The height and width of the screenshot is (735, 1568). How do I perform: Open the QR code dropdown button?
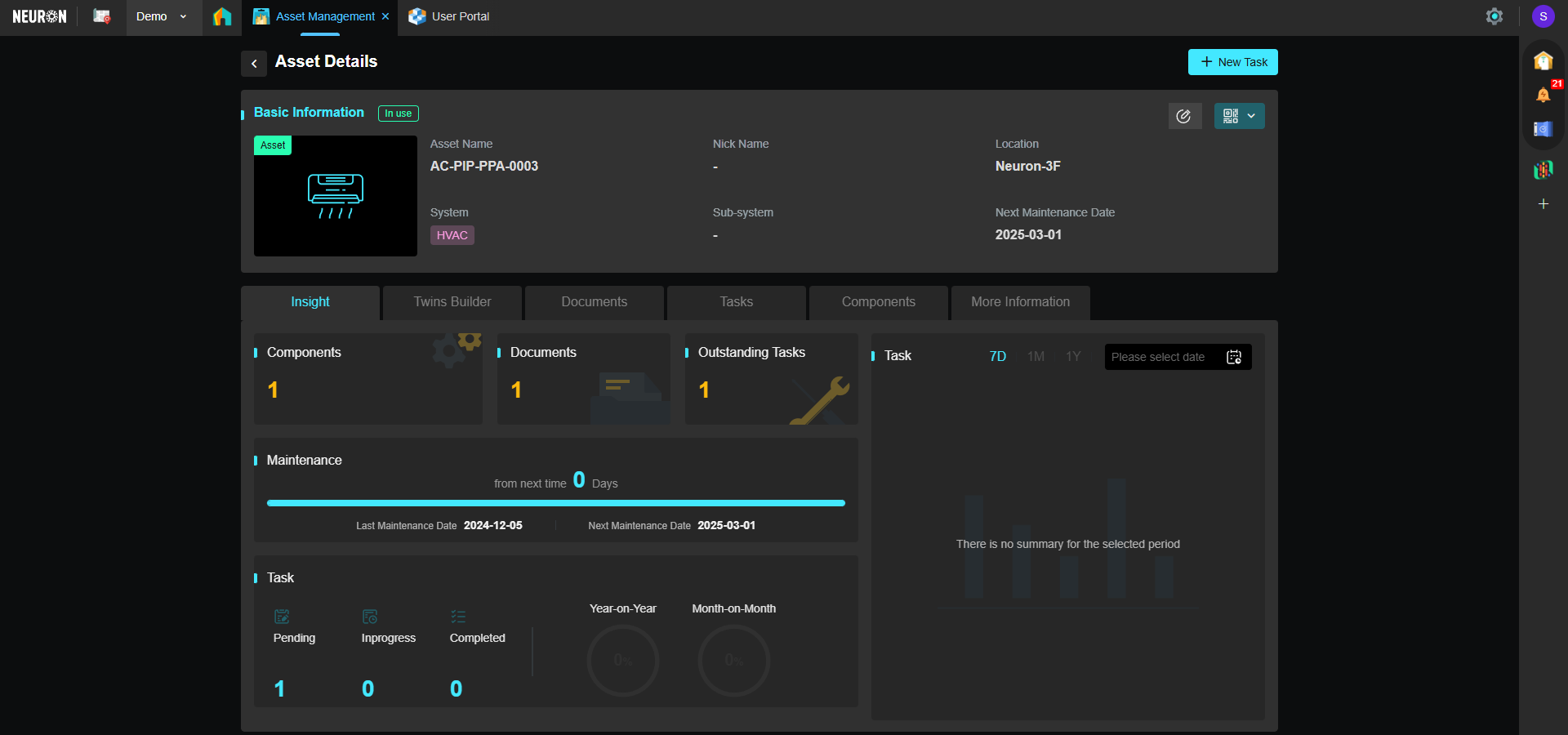pyautogui.click(x=1239, y=116)
